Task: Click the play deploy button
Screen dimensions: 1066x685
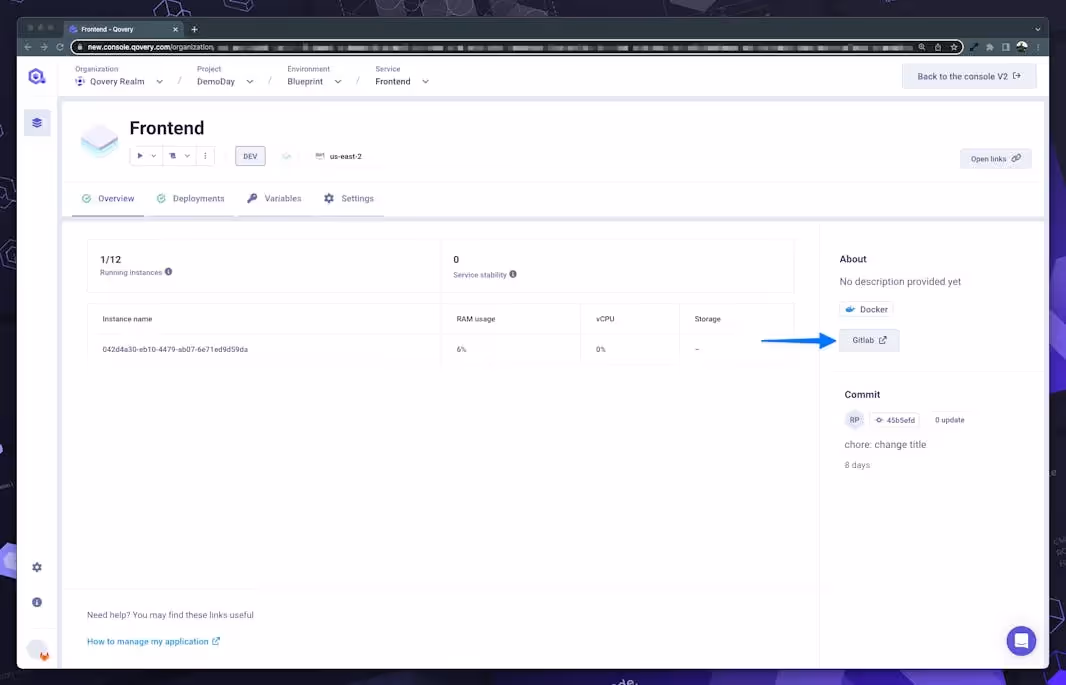Action: coord(140,156)
